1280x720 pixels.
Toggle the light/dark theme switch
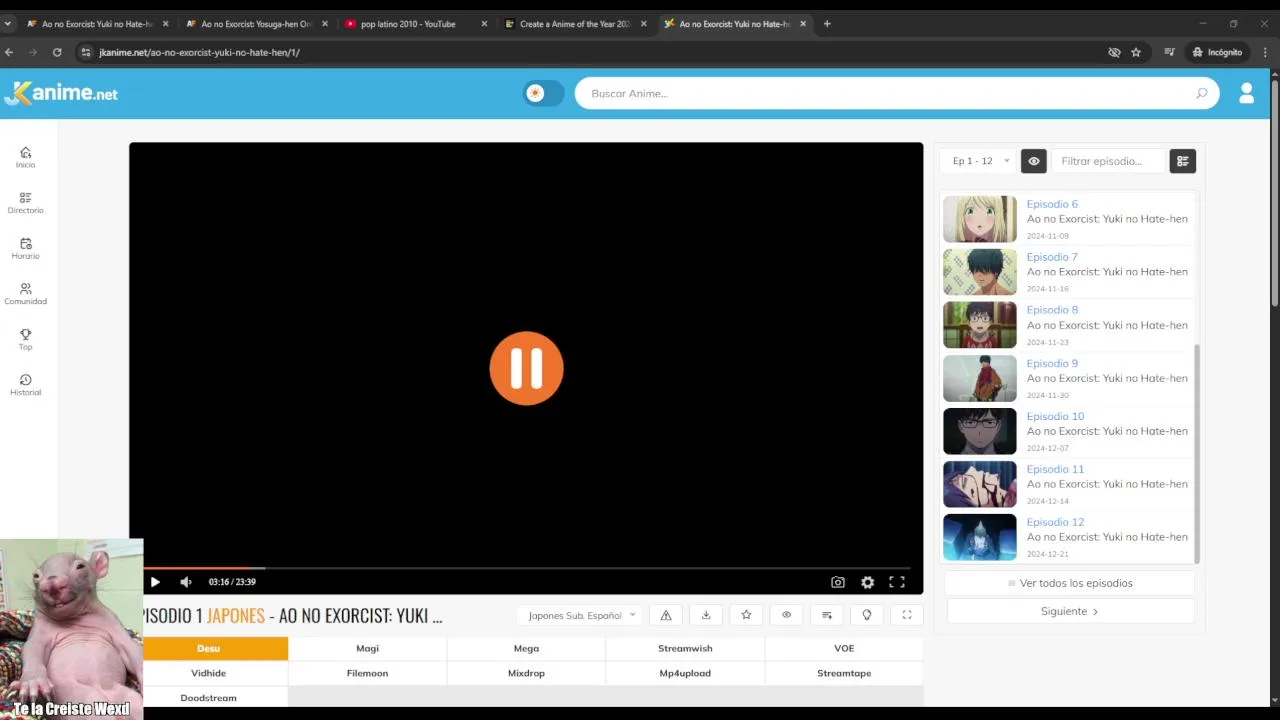coord(543,93)
